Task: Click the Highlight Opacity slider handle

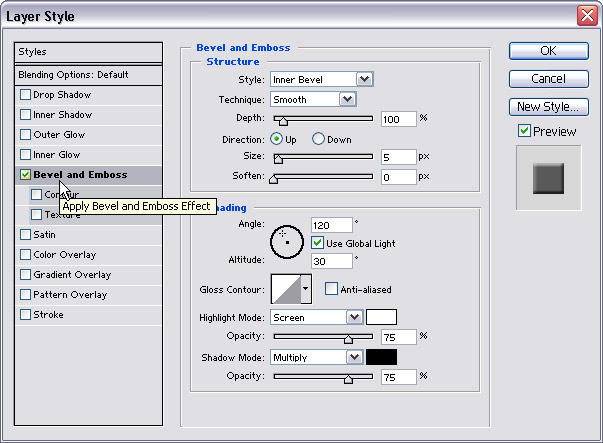Action: 348,338
